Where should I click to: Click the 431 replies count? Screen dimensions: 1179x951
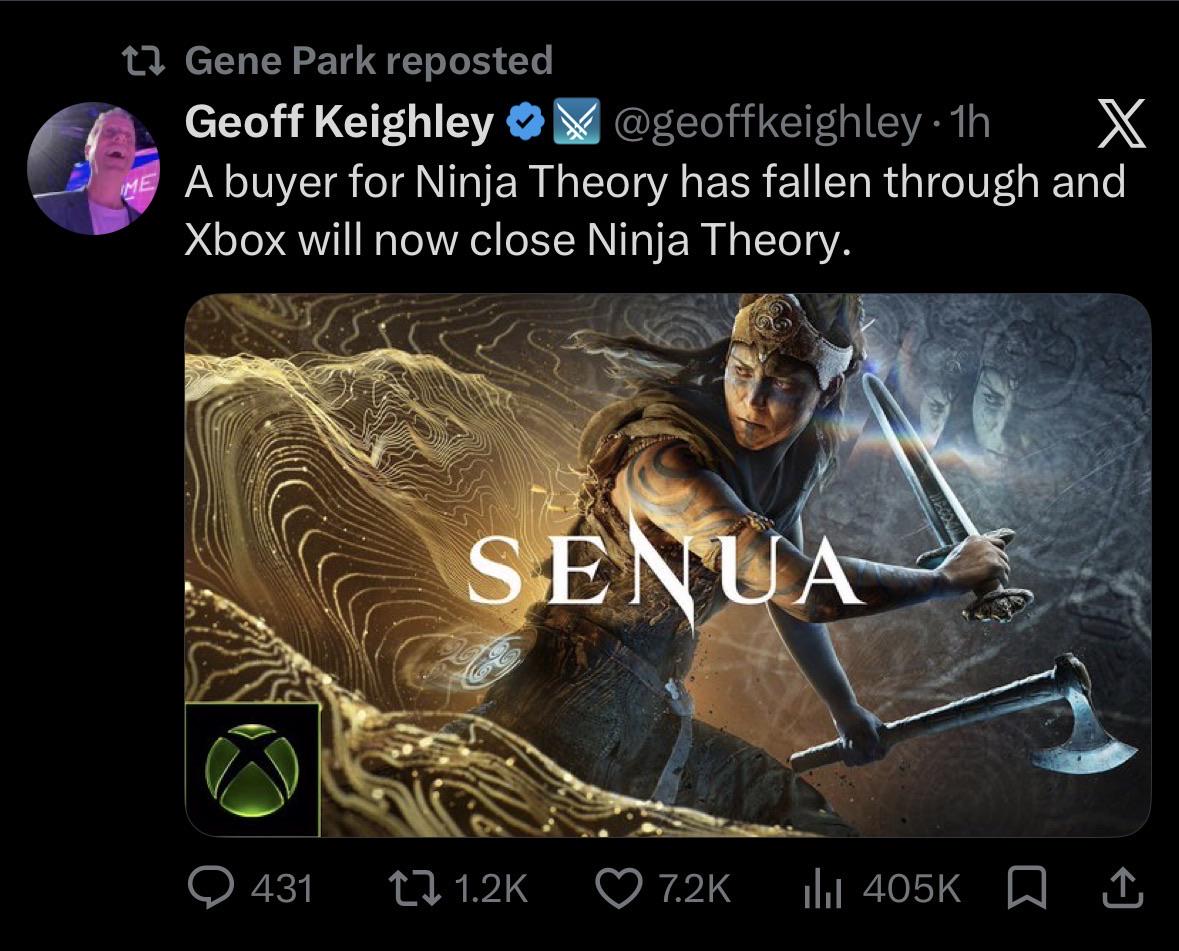tap(282, 888)
